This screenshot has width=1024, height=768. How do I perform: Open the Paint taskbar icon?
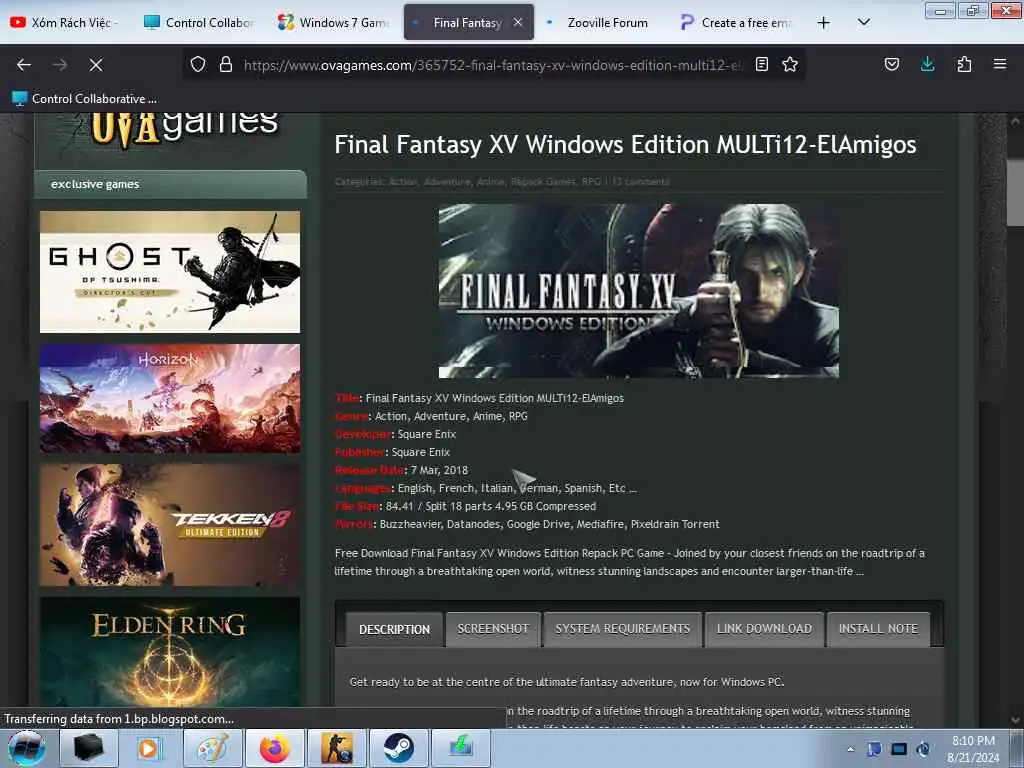(x=212, y=748)
